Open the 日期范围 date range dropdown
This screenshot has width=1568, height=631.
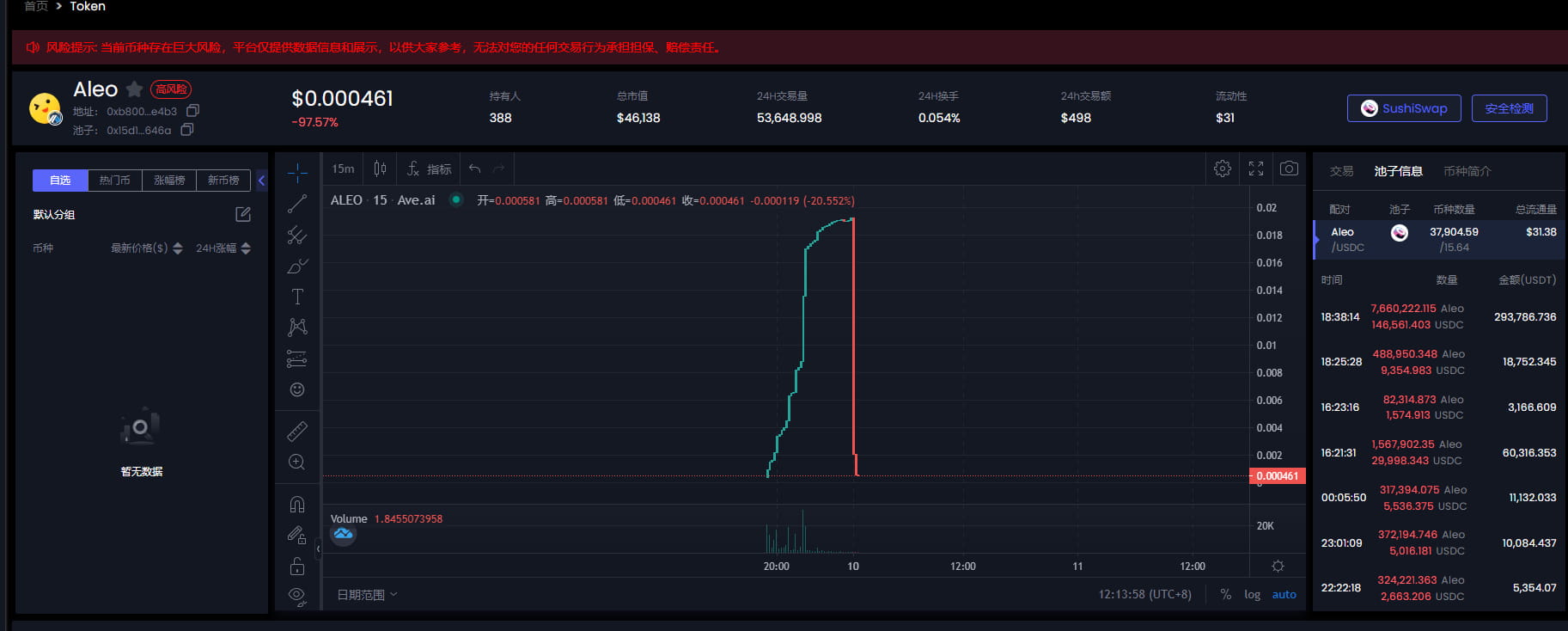click(x=367, y=594)
